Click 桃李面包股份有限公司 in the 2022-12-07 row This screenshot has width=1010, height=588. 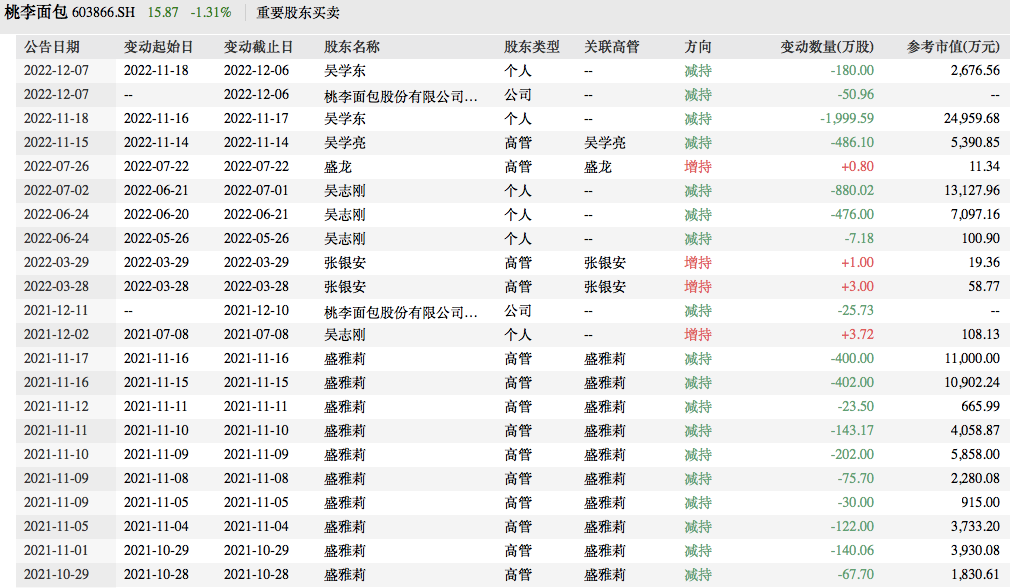click(x=401, y=95)
